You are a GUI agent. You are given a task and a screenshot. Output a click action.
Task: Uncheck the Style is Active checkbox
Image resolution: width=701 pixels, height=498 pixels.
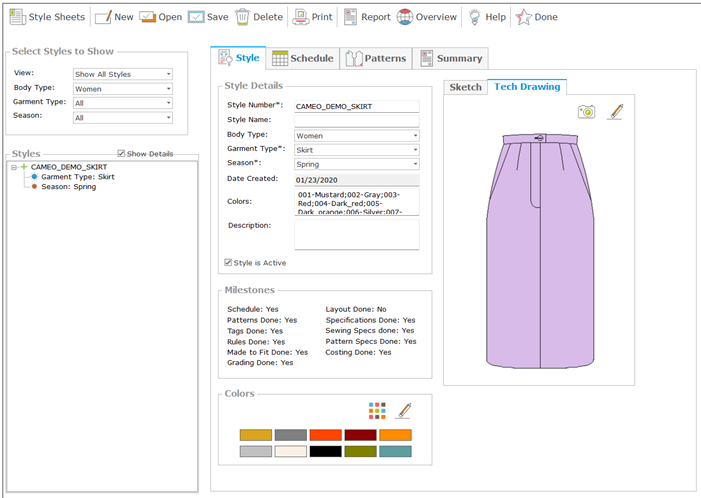click(x=229, y=263)
